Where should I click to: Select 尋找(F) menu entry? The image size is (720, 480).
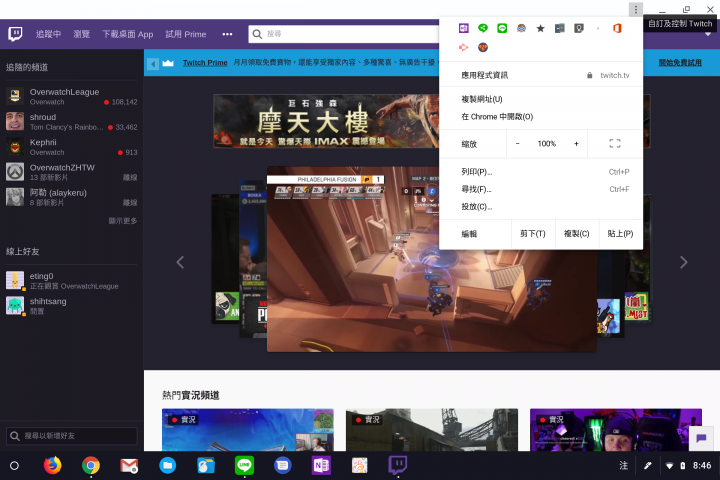coord(541,189)
